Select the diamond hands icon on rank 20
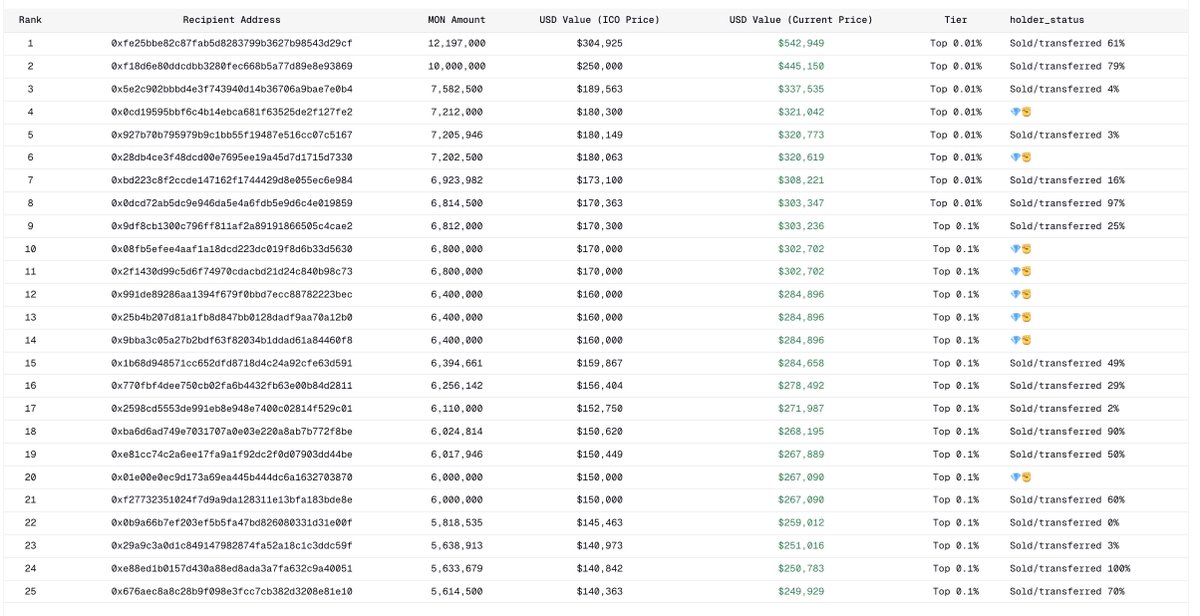1200x616 pixels. (x=1017, y=477)
